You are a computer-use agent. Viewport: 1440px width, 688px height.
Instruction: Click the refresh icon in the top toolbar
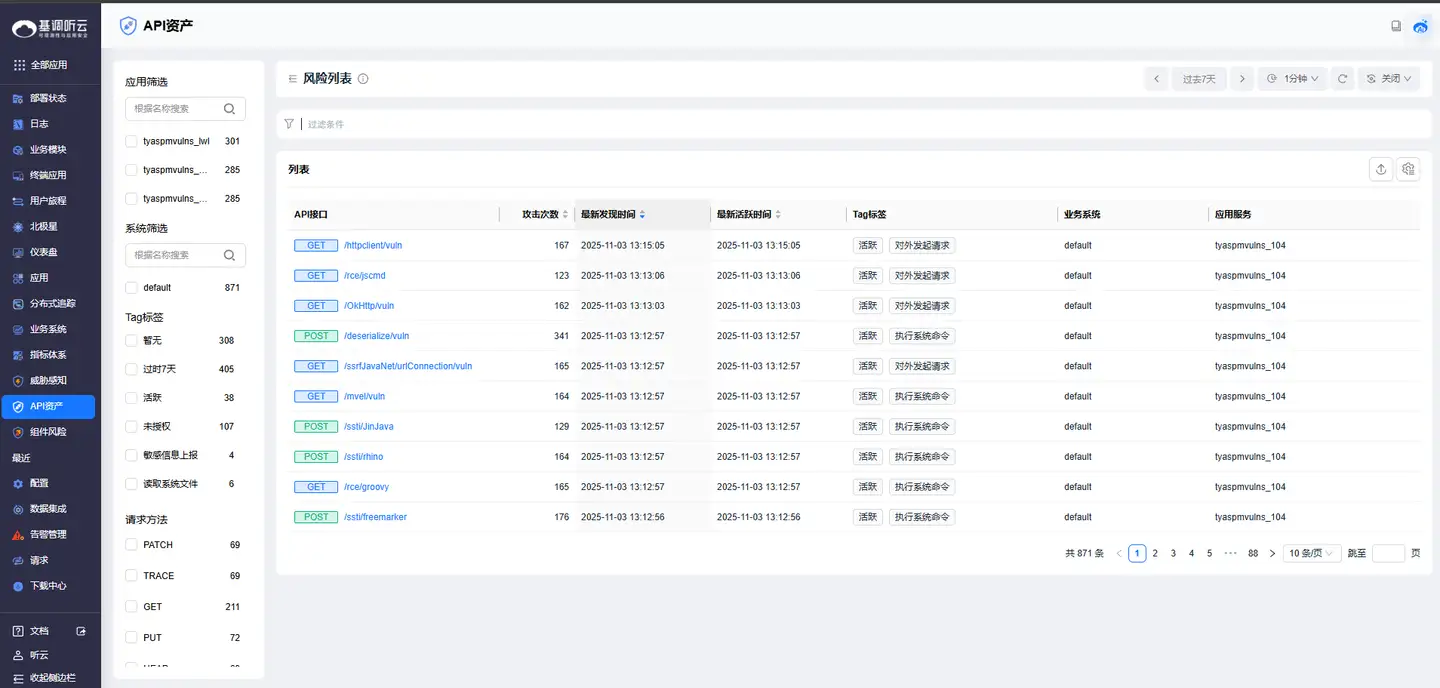[x=1343, y=79]
